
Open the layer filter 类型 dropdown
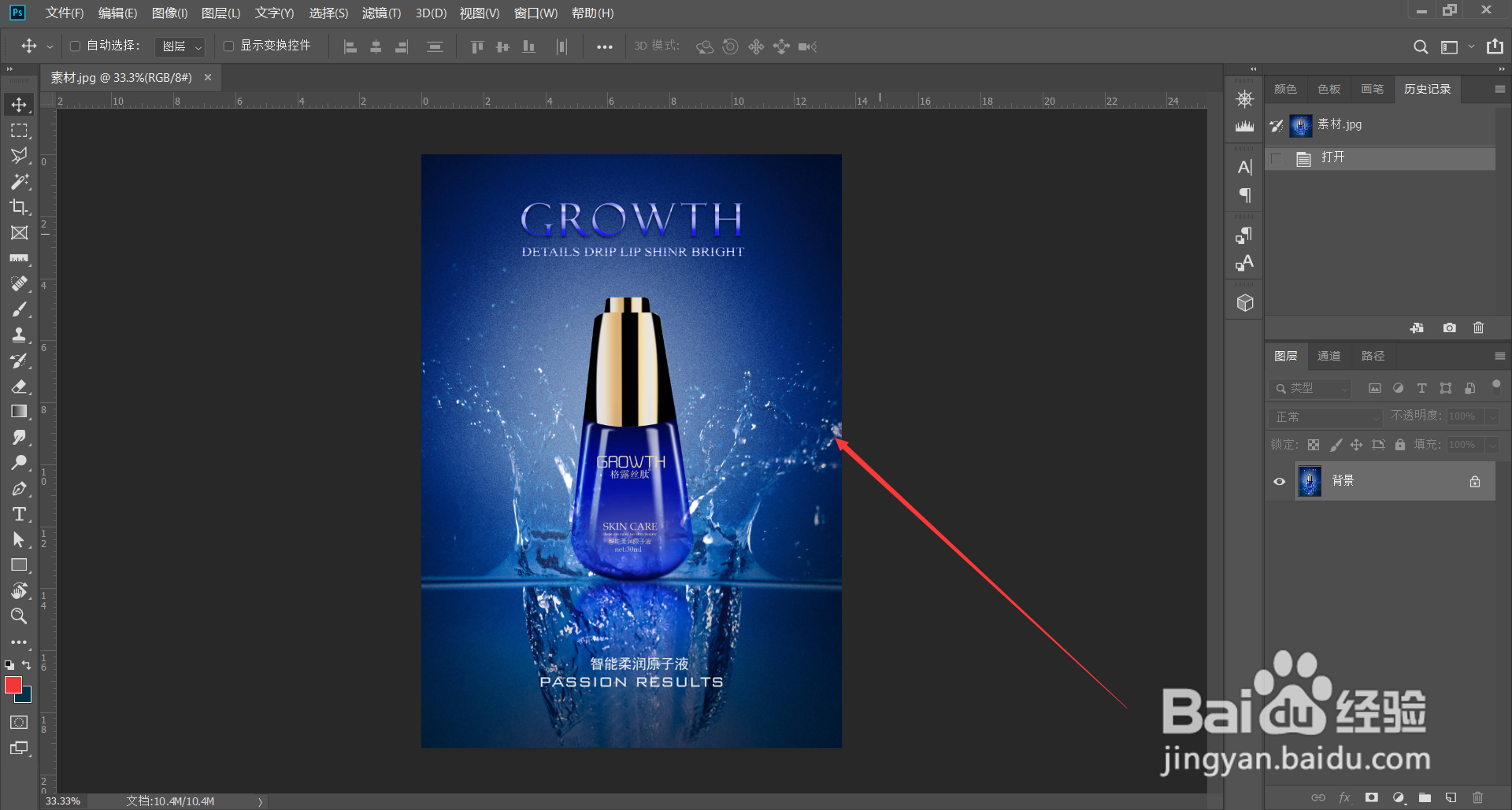pos(1310,388)
